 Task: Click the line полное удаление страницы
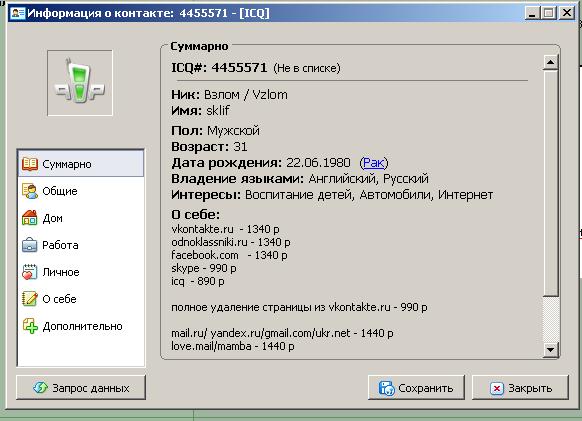[299, 307]
